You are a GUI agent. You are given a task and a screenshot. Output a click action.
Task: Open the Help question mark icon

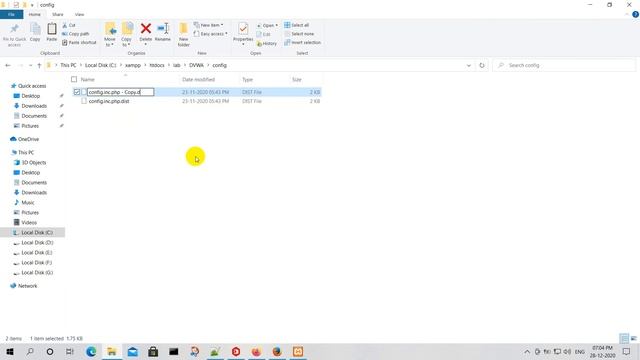pyautogui.click(x=635, y=15)
